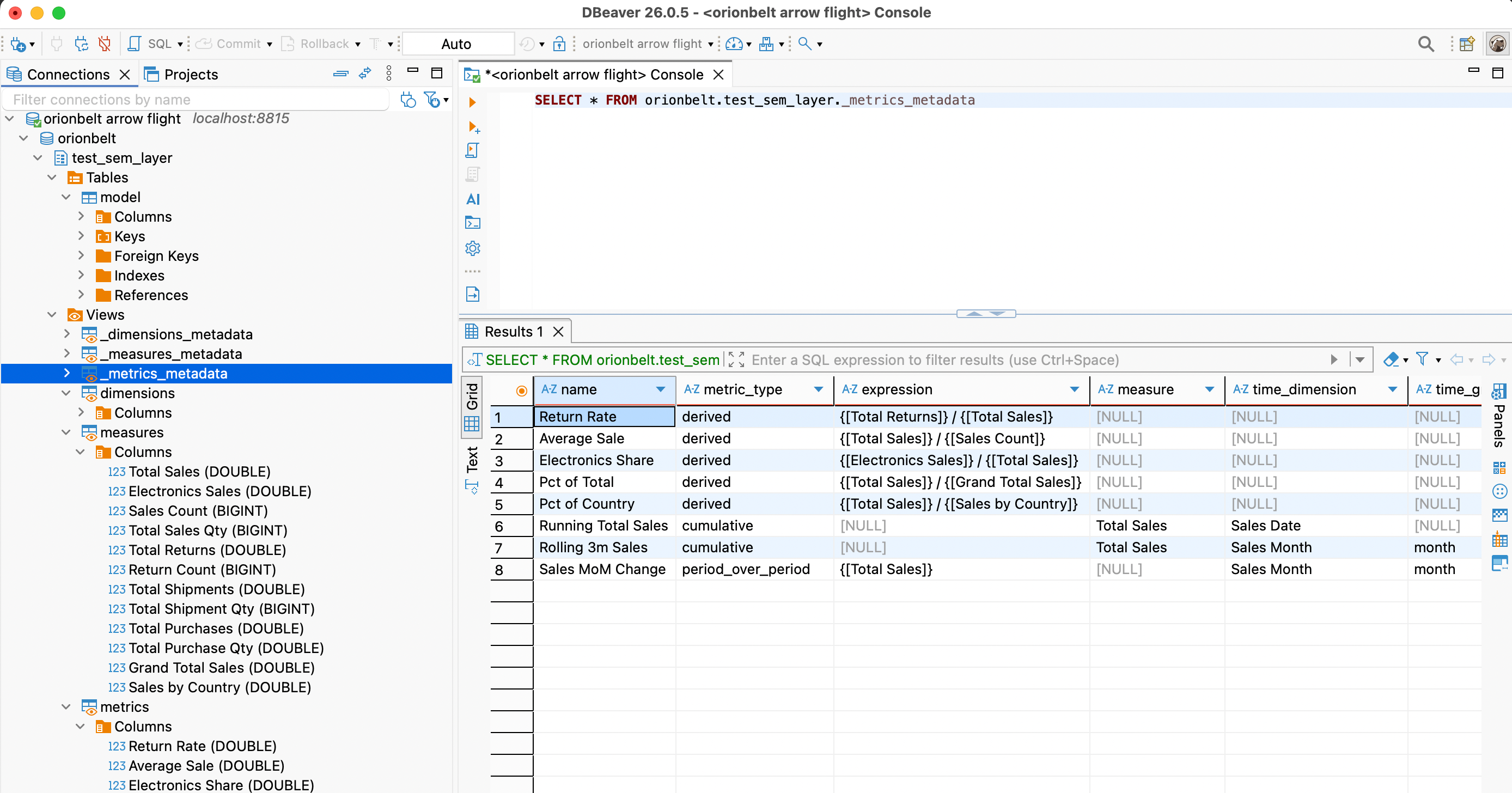
Task: Open the expression column filter dropdown
Action: (x=1074, y=390)
